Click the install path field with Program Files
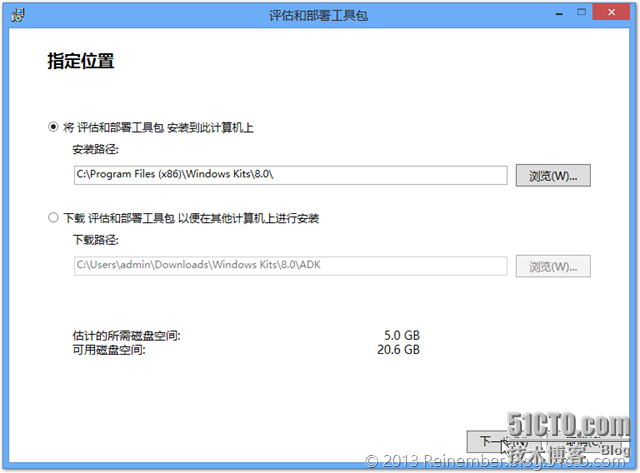The height and width of the screenshot is (473, 640). pyautogui.click(x=291, y=175)
